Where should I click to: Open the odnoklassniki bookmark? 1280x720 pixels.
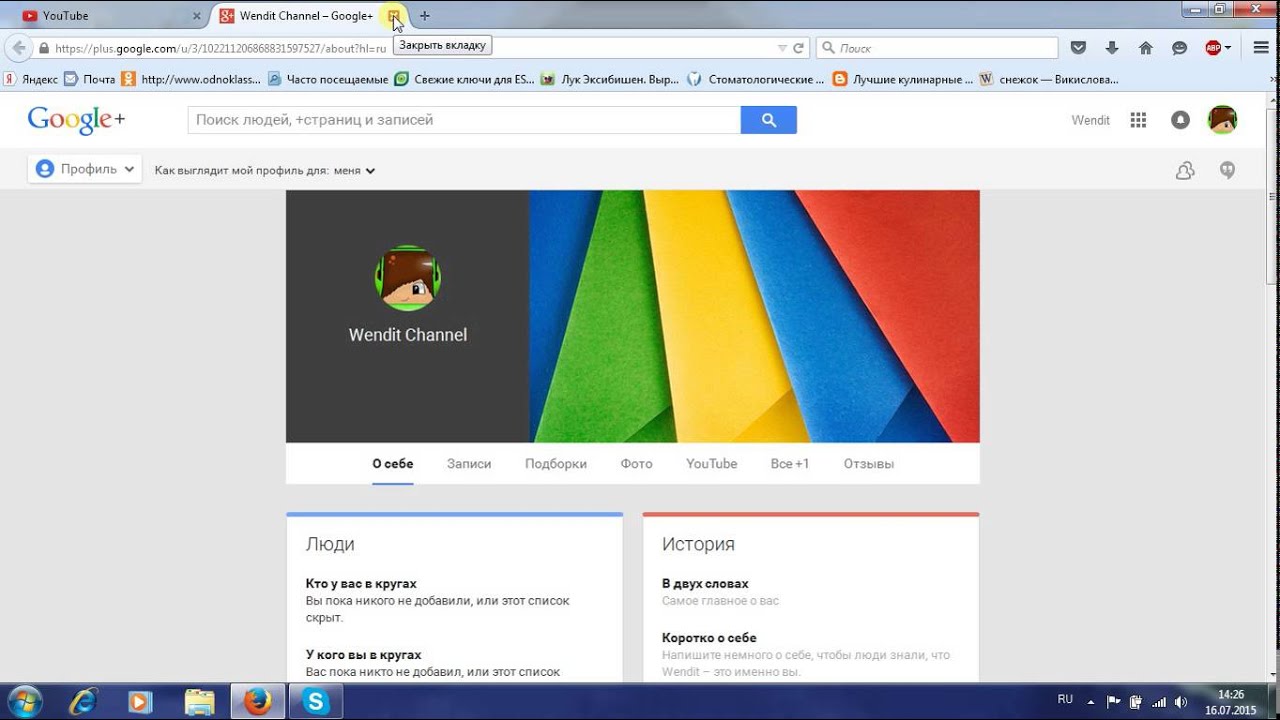(x=191, y=79)
